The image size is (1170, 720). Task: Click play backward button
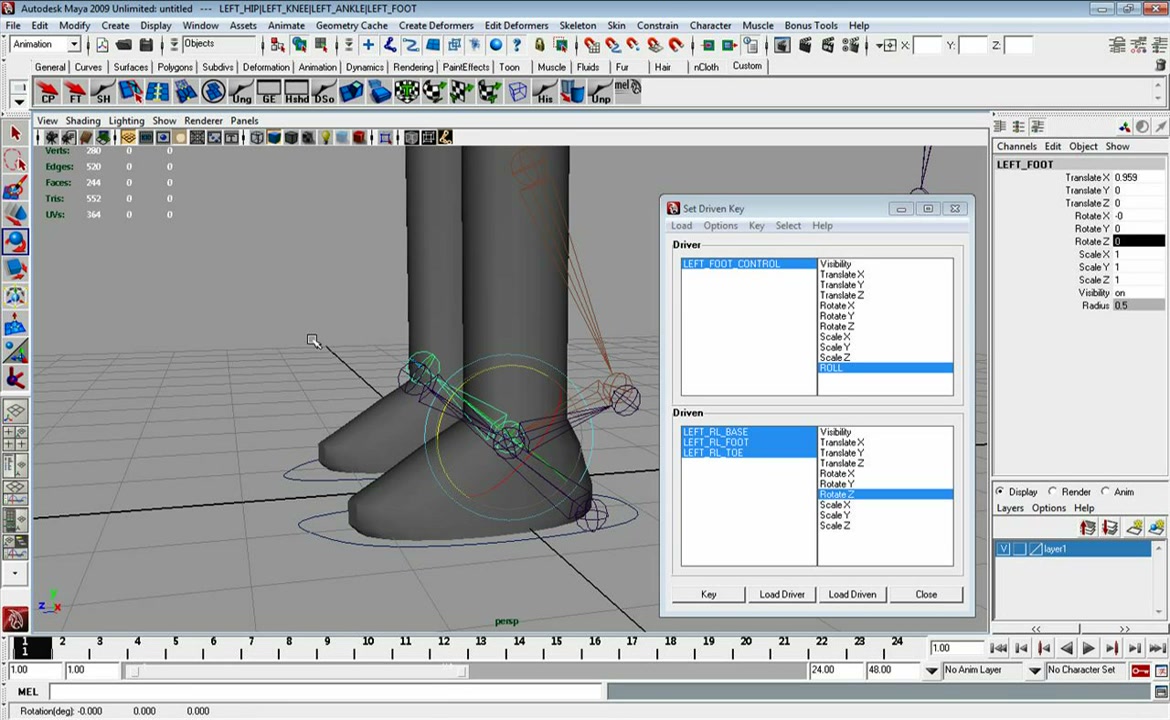[1066, 648]
